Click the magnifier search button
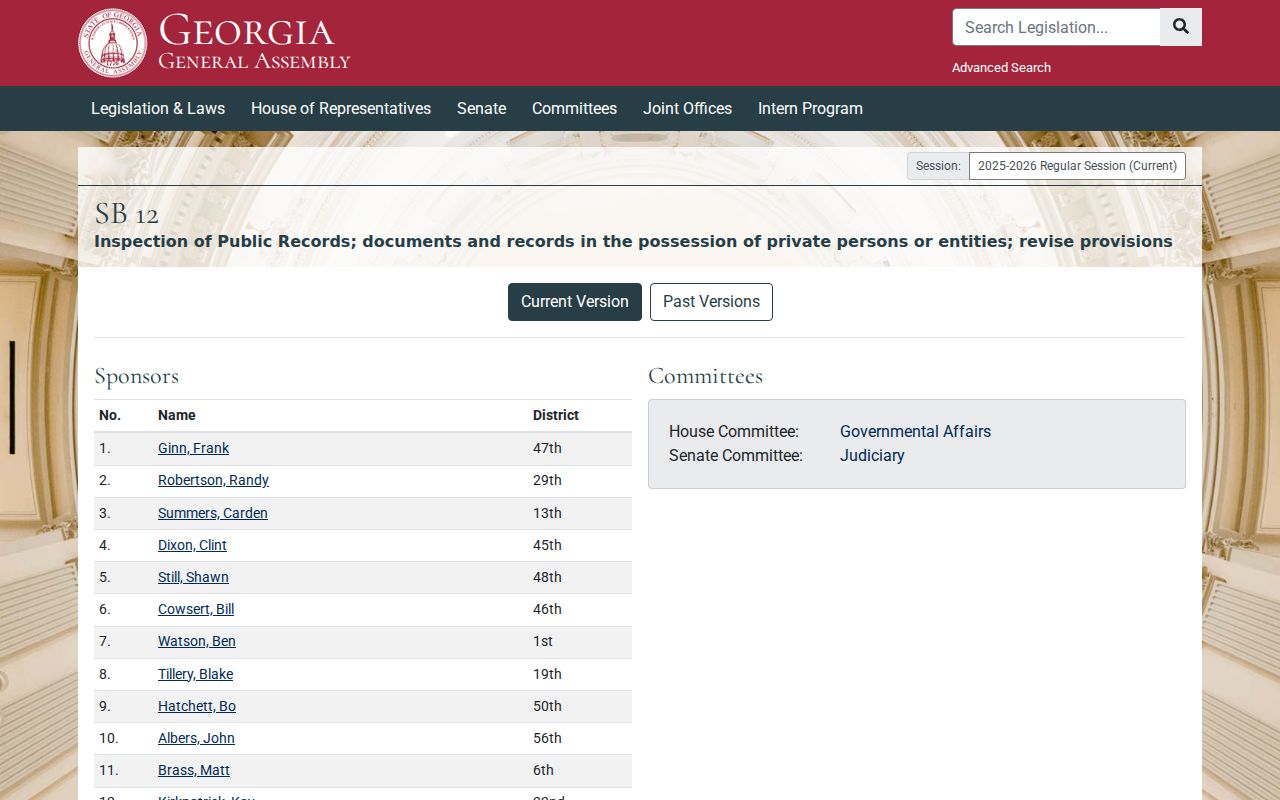This screenshot has width=1280, height=800. pos(1181,27)
